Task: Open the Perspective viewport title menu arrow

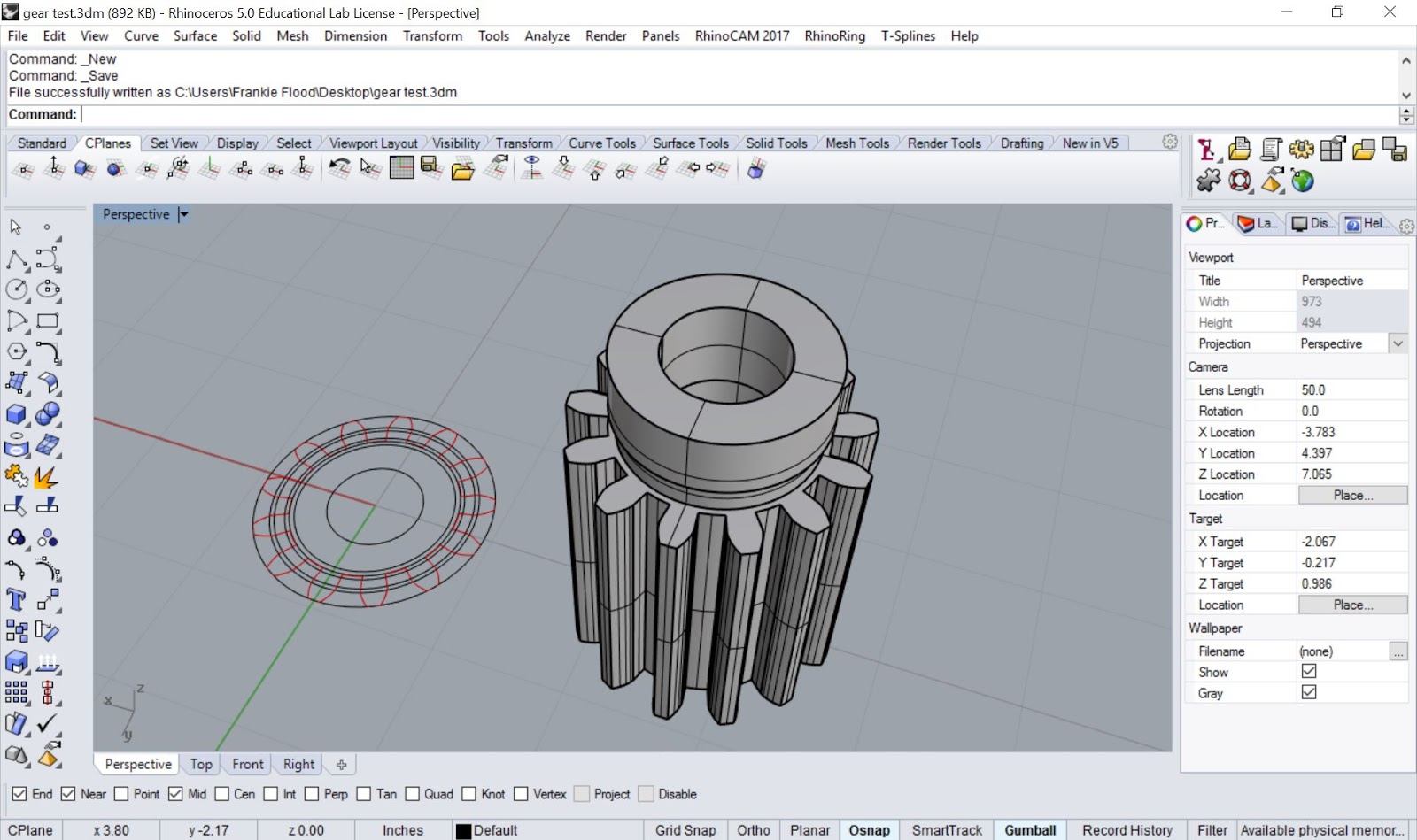Action: 183,214
